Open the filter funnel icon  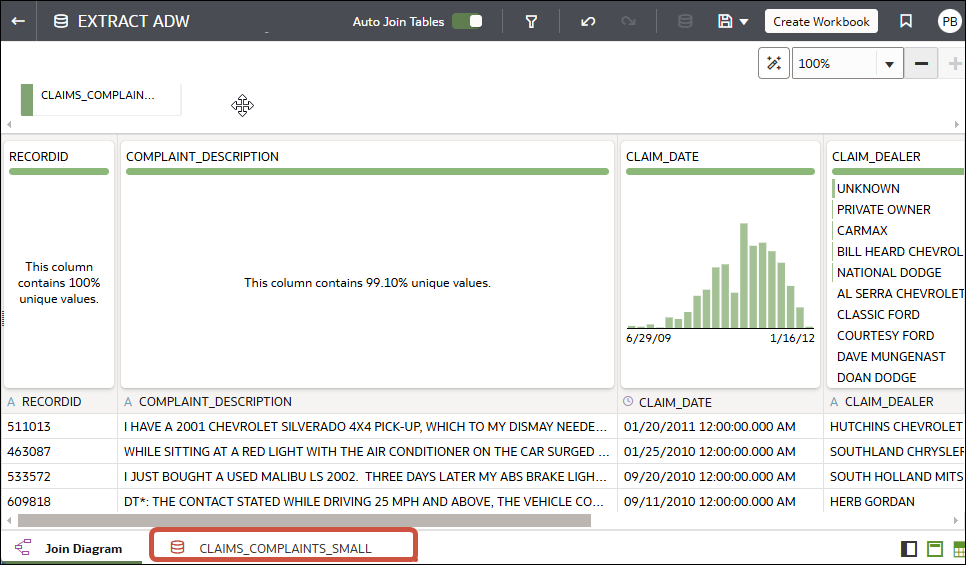[531, 22]
